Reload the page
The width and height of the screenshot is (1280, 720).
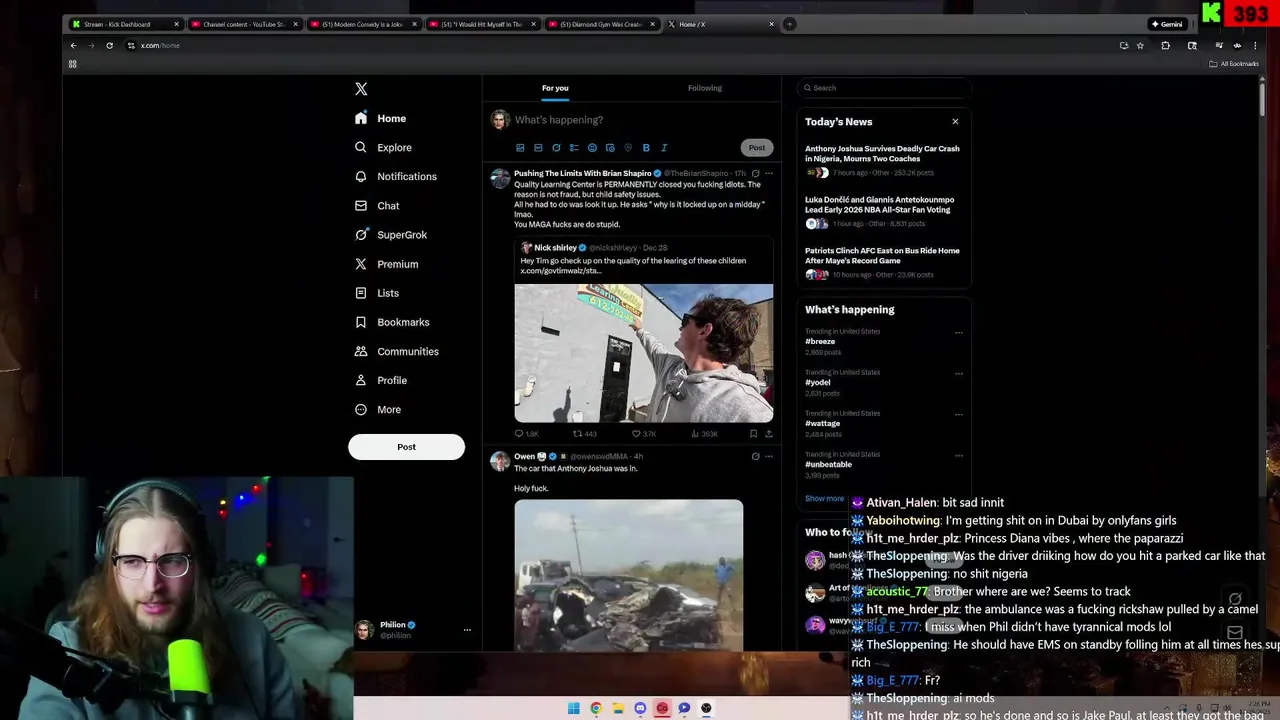109,45
